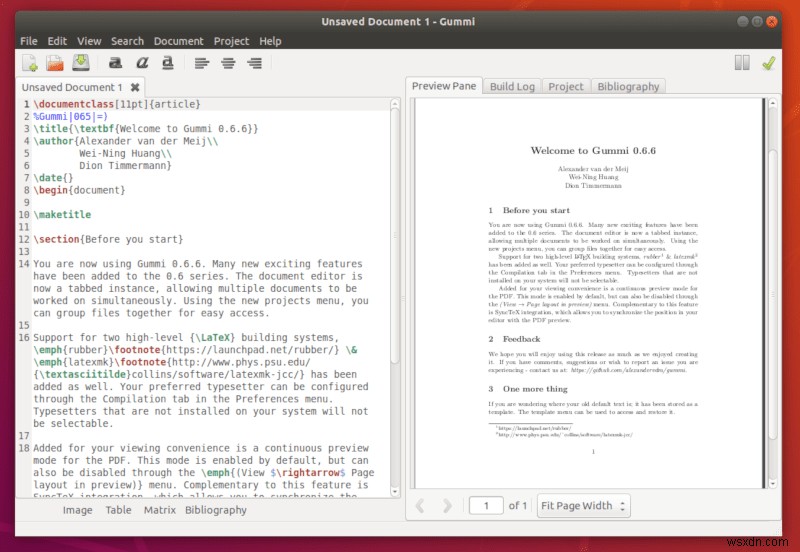Create a new document with toolbar icon
Screen dimensions: 800x552
coord(30,63)
